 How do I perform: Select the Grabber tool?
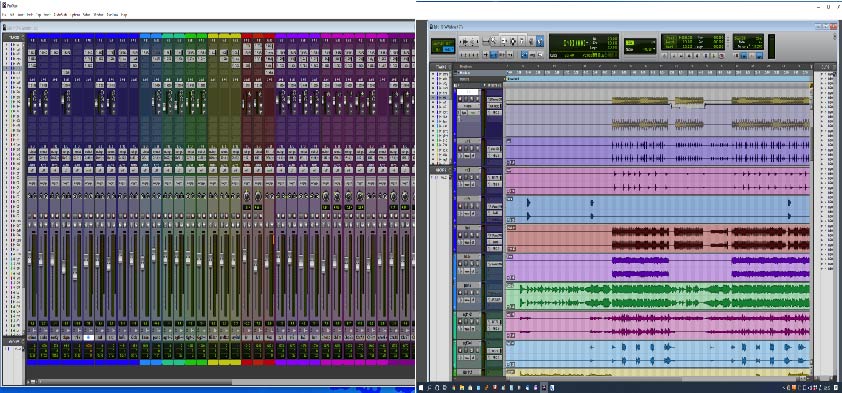tap(521, 41)
